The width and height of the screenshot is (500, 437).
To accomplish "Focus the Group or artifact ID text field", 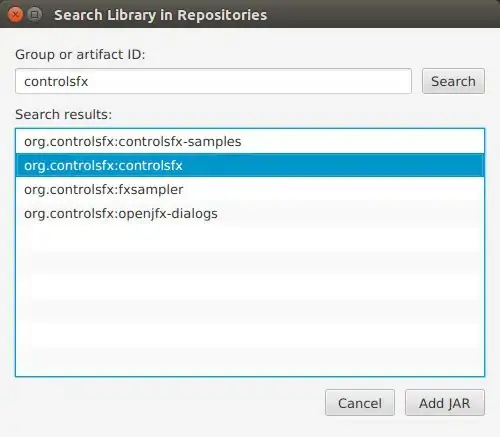I will (213, 81).
